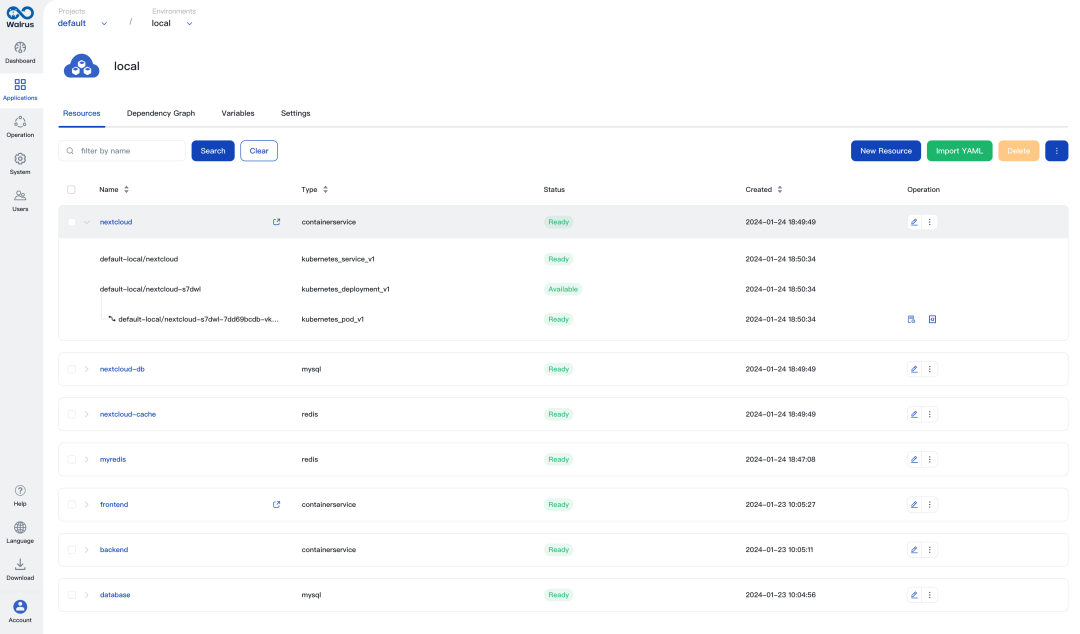Open terminal for the nextcloud pod

(932, 319)
